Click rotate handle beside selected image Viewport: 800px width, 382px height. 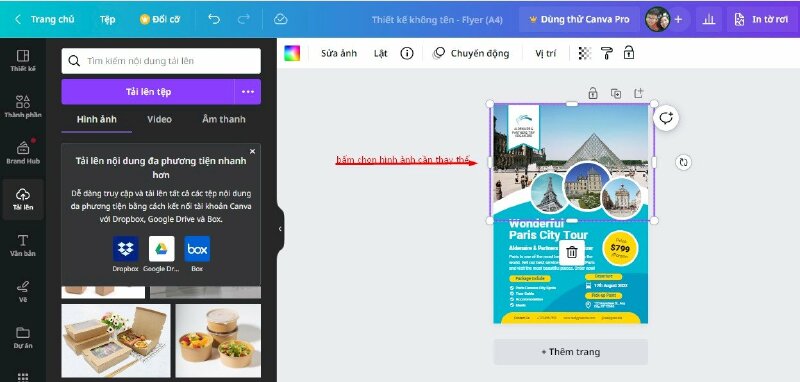683,162
